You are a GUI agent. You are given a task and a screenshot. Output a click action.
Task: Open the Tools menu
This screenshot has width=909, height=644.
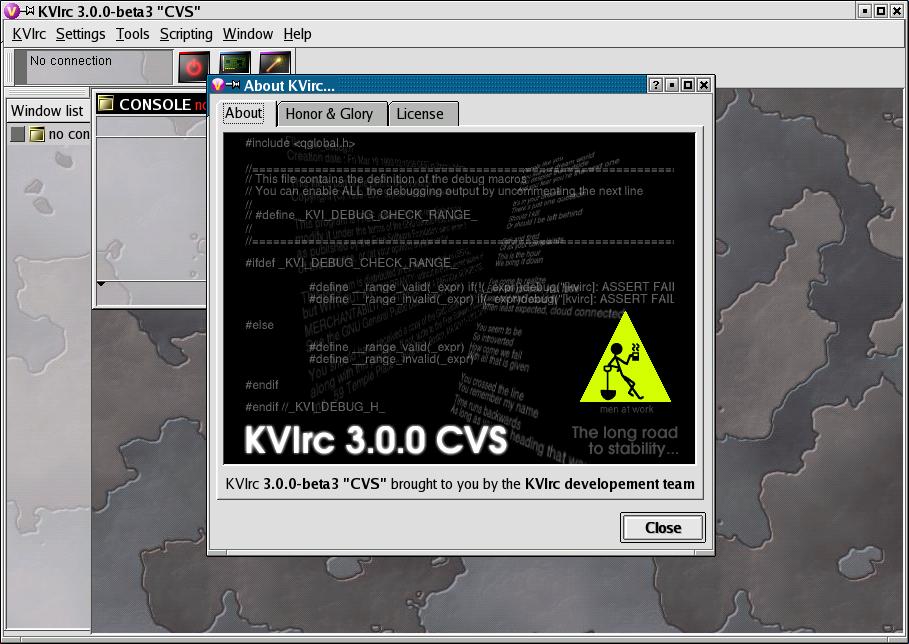click(132, 34)
